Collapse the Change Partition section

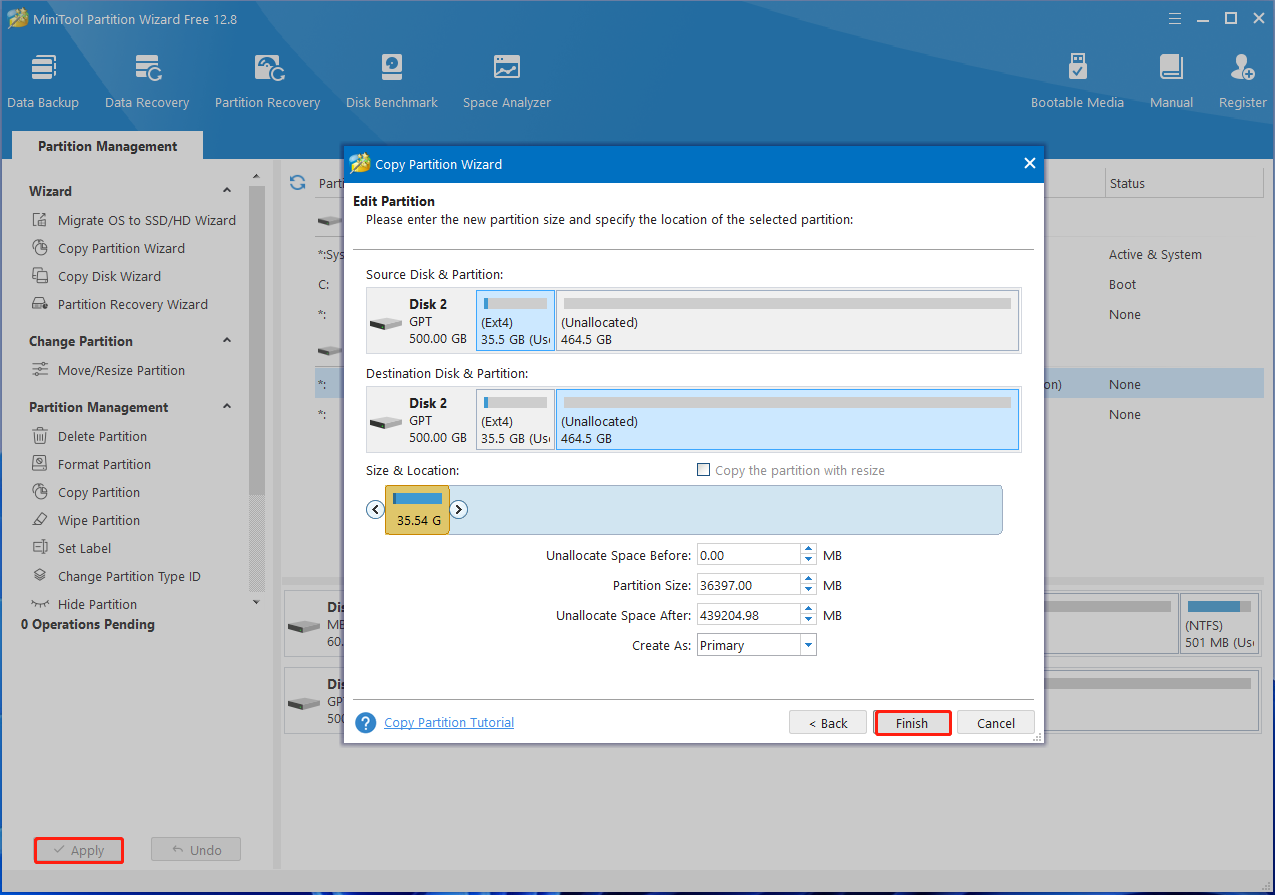227,341
